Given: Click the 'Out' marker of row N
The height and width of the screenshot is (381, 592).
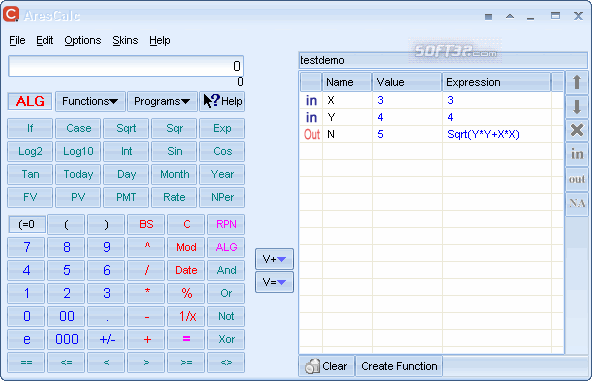Looking at the screenshot, I should pyautogui.click(x=311, y=134).
